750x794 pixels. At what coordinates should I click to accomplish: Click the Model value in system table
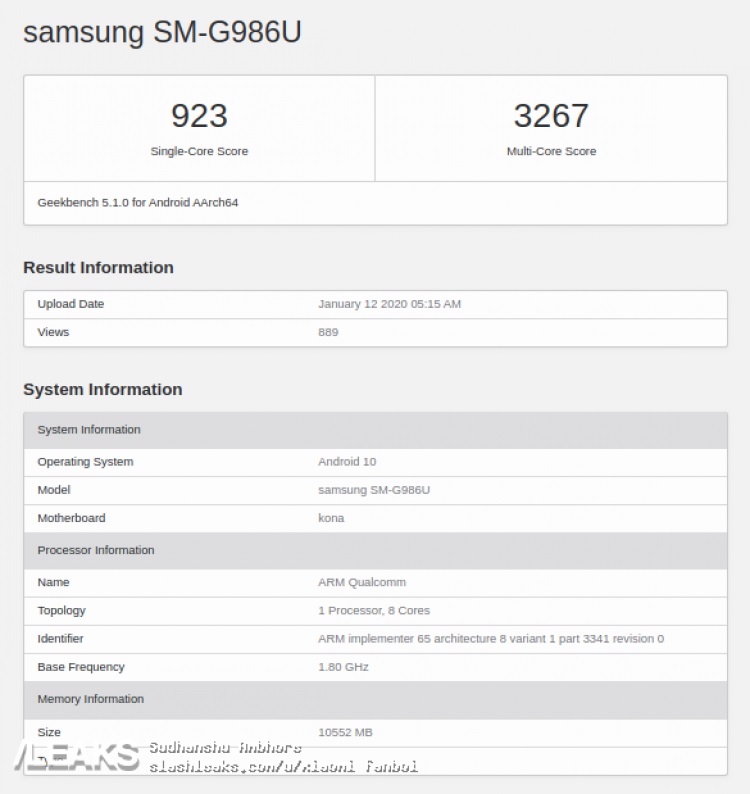pos(374,490)
